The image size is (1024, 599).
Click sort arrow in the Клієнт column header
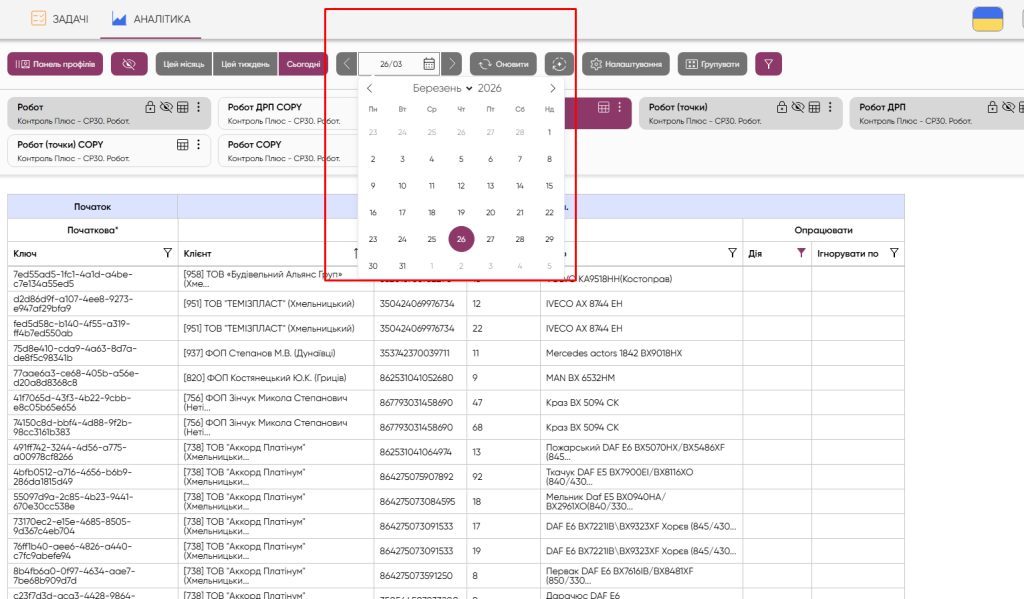pos(356,253)
